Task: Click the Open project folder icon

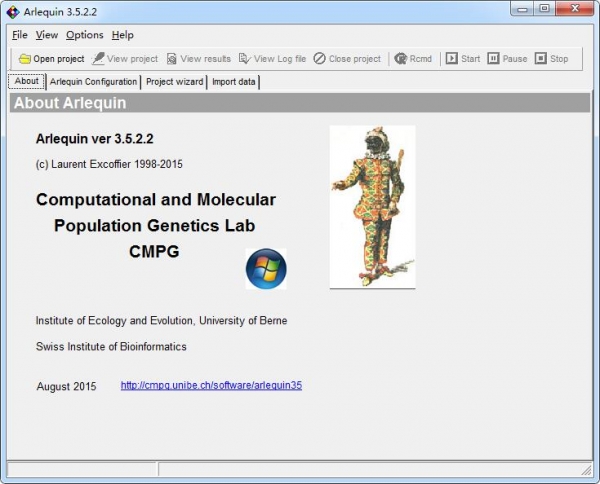Action: point(25,59)
